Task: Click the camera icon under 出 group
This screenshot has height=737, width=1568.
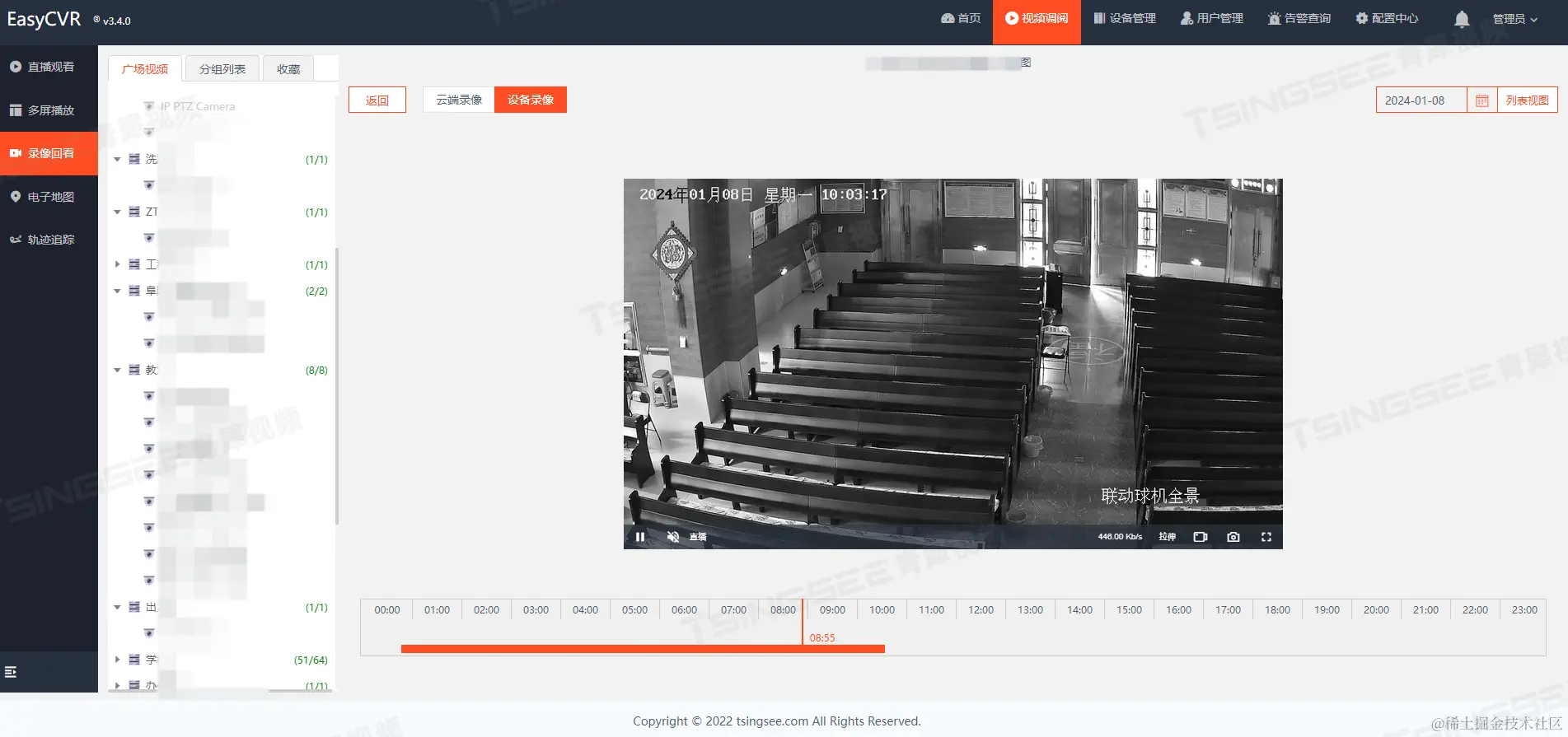Action: pos(149,633)
